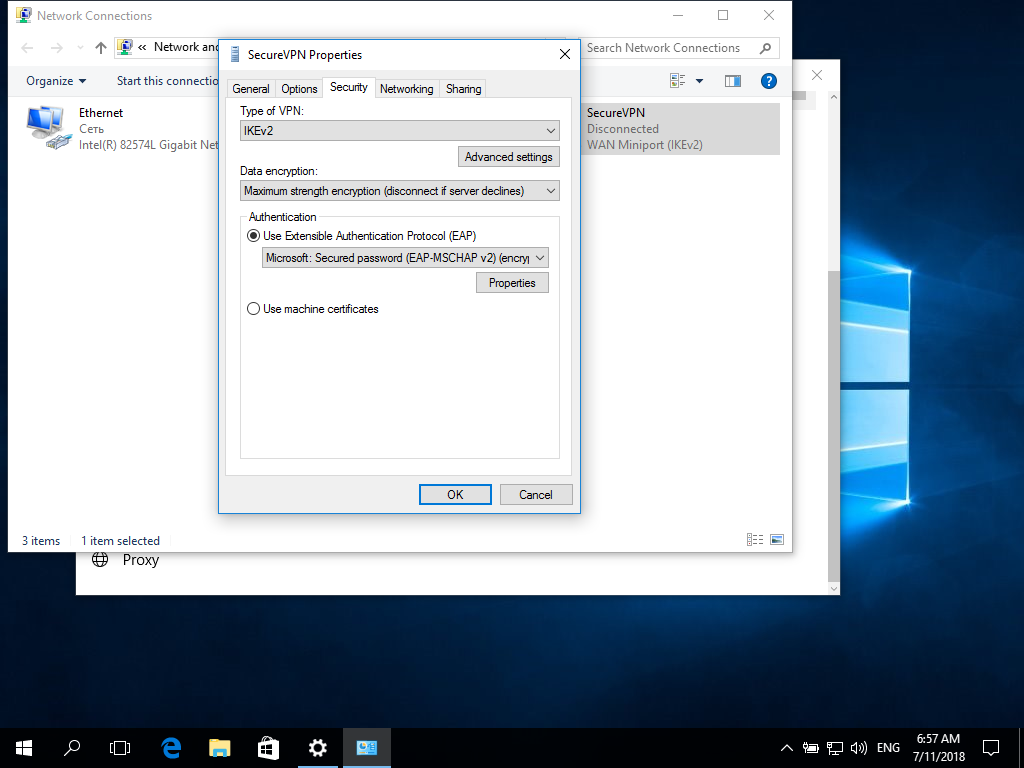Click the Ethernet adapter icon
The height and width of the screenshot is (768, 1024).
click(48, 129)
